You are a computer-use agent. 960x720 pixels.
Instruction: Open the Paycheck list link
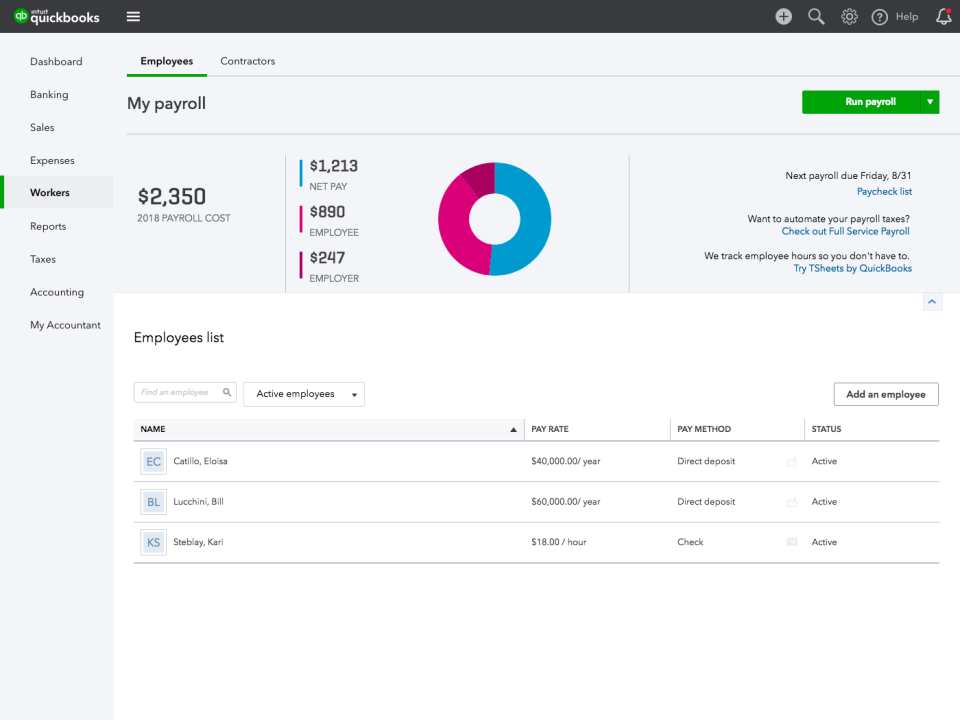(884, 191)
